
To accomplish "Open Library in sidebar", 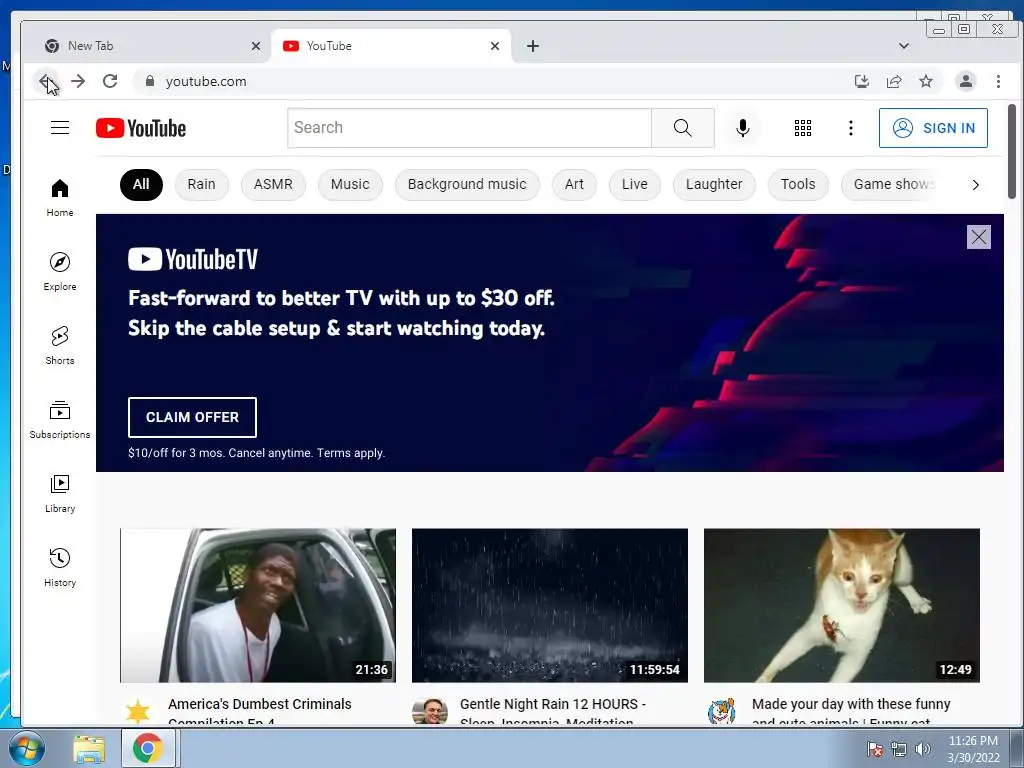I will 59,494.
